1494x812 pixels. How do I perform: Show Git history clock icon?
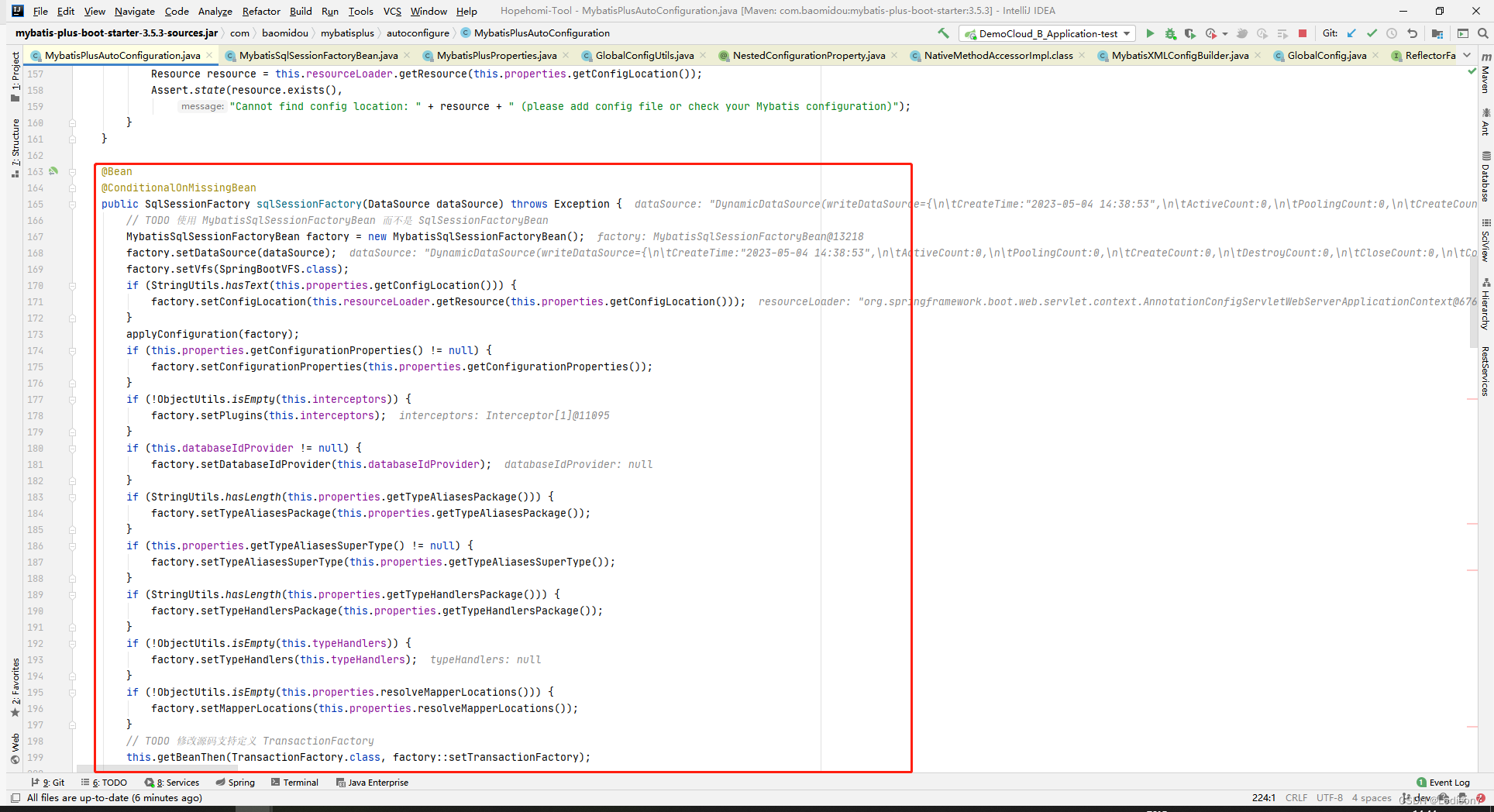click(x=1392, y=33)
